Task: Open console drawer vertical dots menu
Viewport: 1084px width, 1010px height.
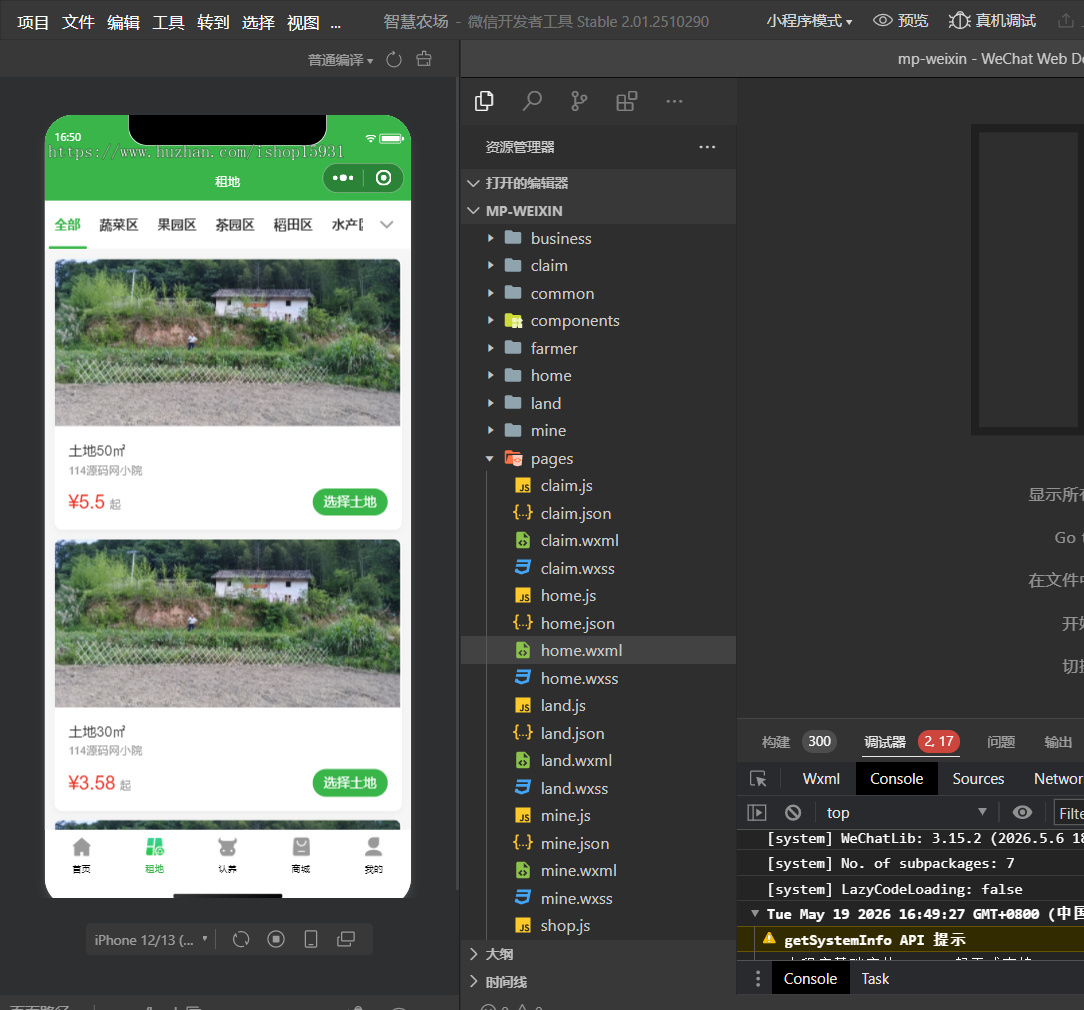Action: (x=758, y=978)
